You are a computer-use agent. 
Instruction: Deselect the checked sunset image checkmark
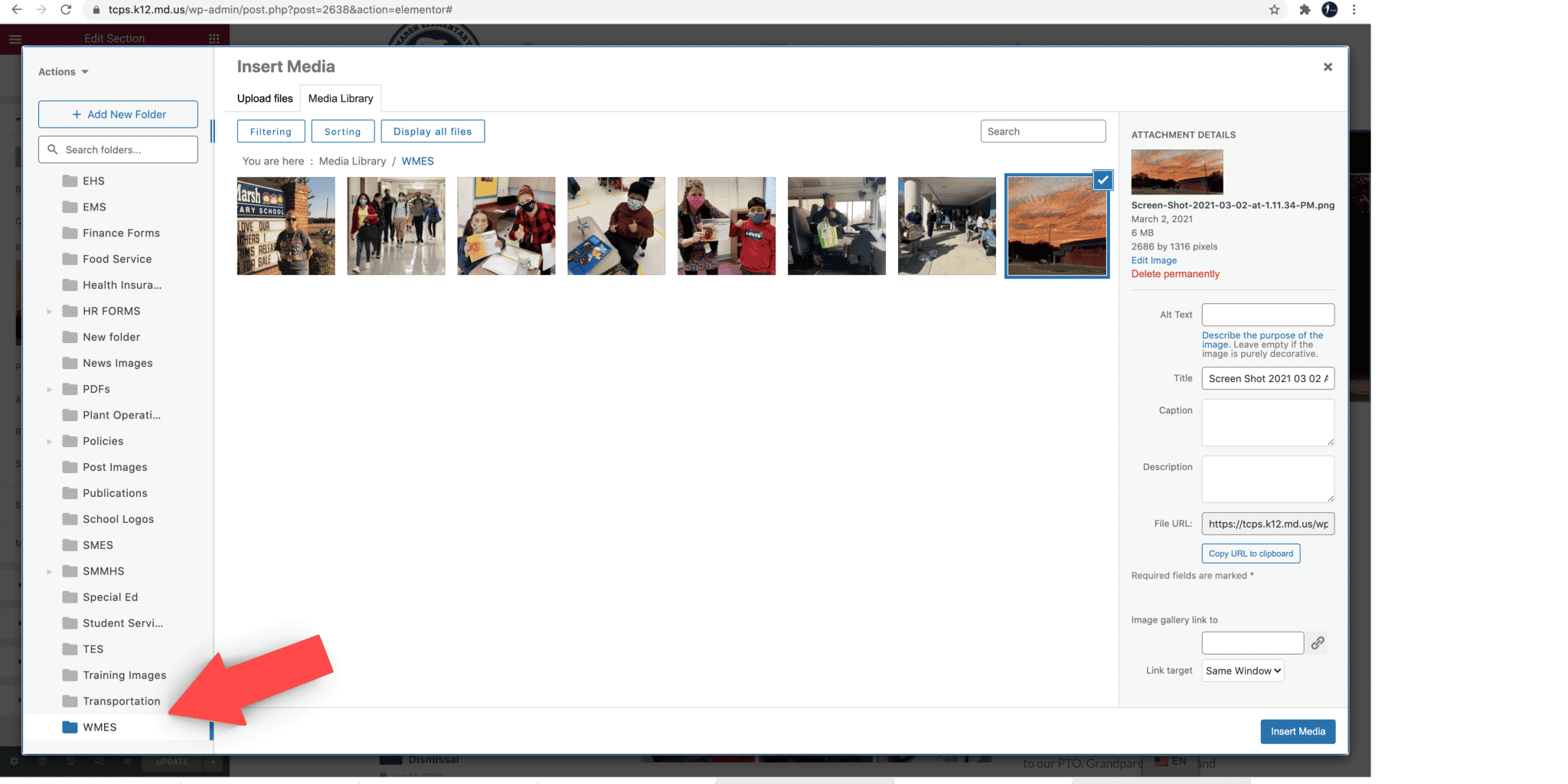1102,180
